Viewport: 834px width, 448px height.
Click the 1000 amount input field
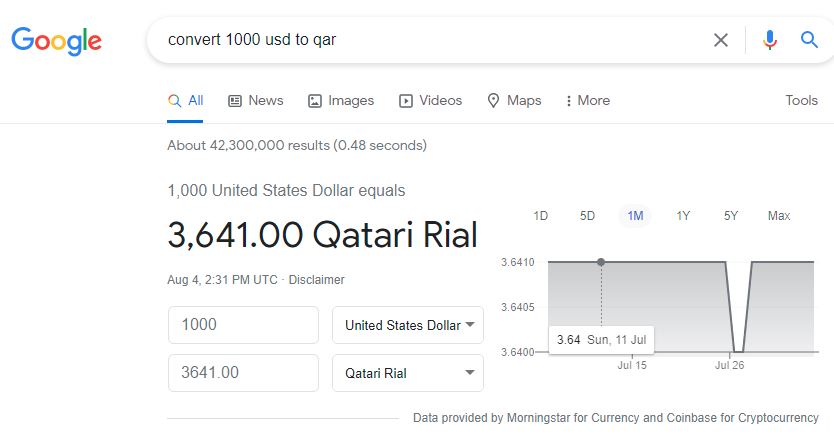243,325
